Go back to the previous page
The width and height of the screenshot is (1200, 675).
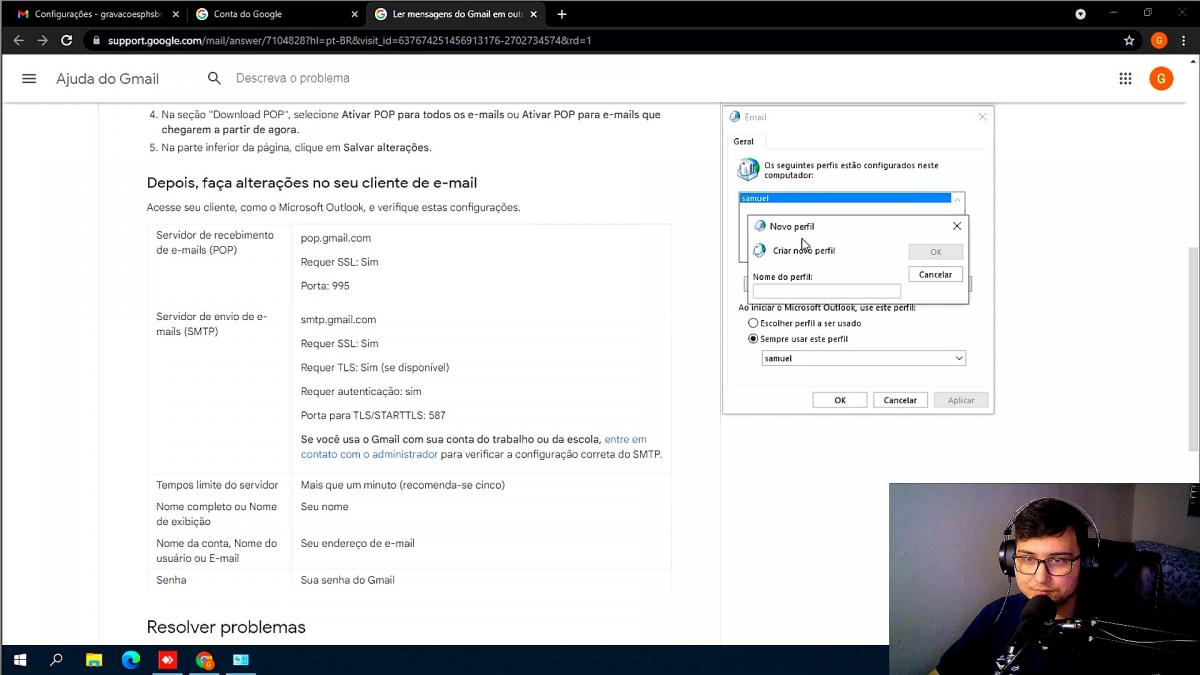click(18, 40)
